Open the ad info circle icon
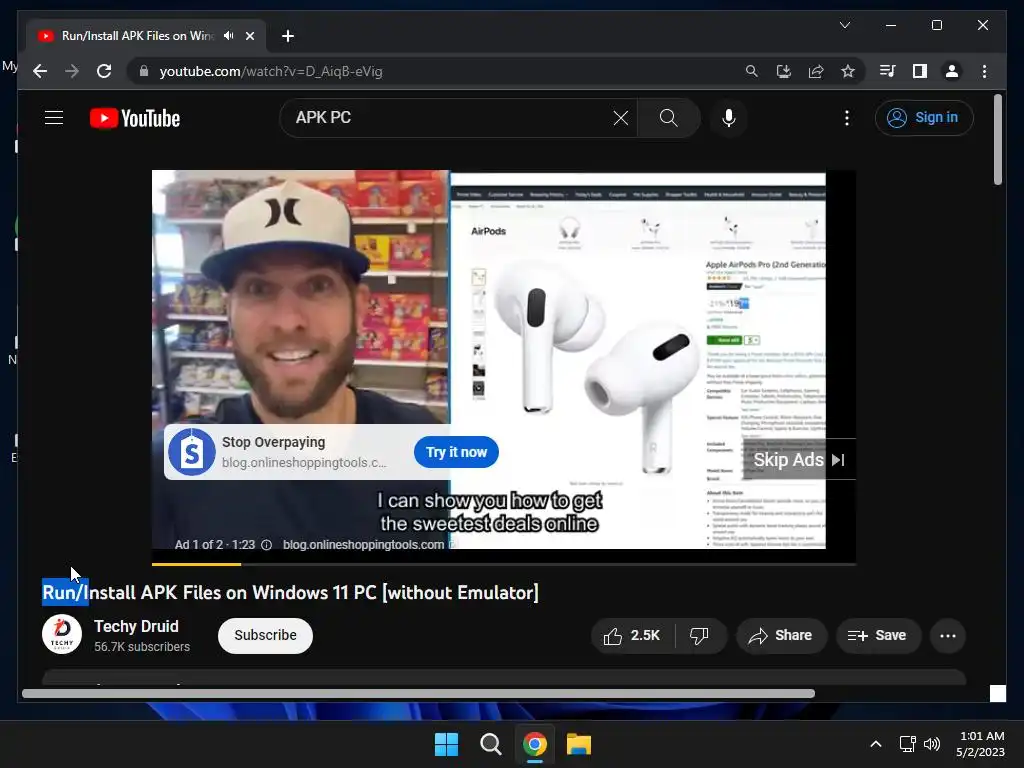Screen dimensions: 1024x768 (266, 545)
